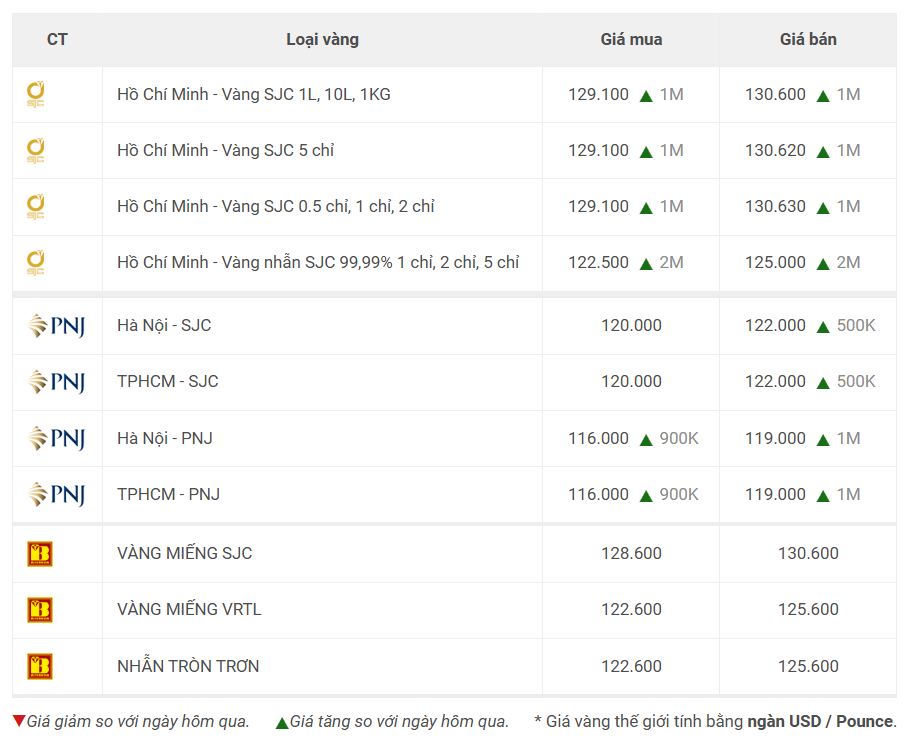Click the Loại vàng column header
This screenshot has height=740, width=914.
click(x=322, y=39)
